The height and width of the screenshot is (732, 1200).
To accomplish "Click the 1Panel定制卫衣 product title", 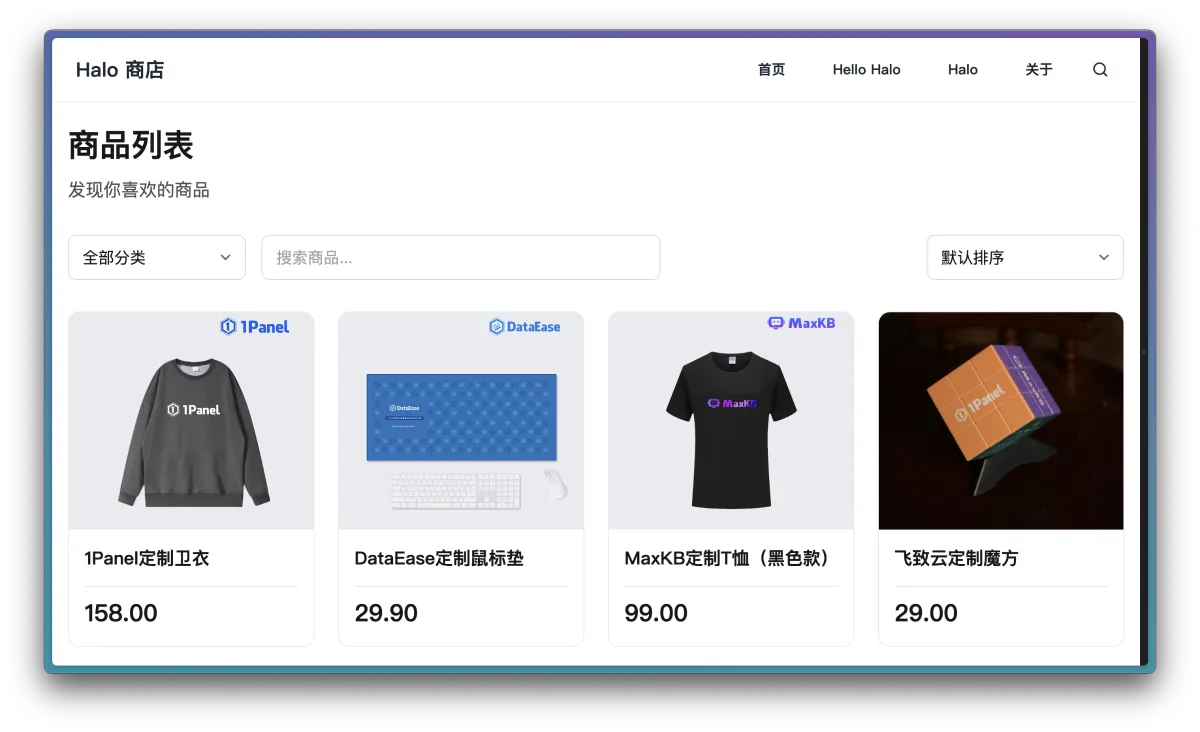I will [145, 558].
